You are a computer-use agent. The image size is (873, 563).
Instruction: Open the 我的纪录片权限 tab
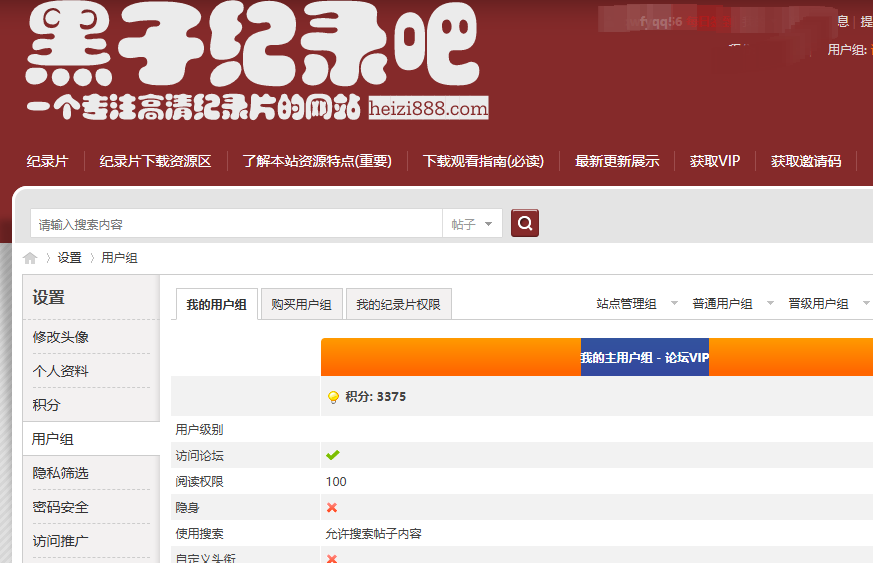(x=399, y=305)
